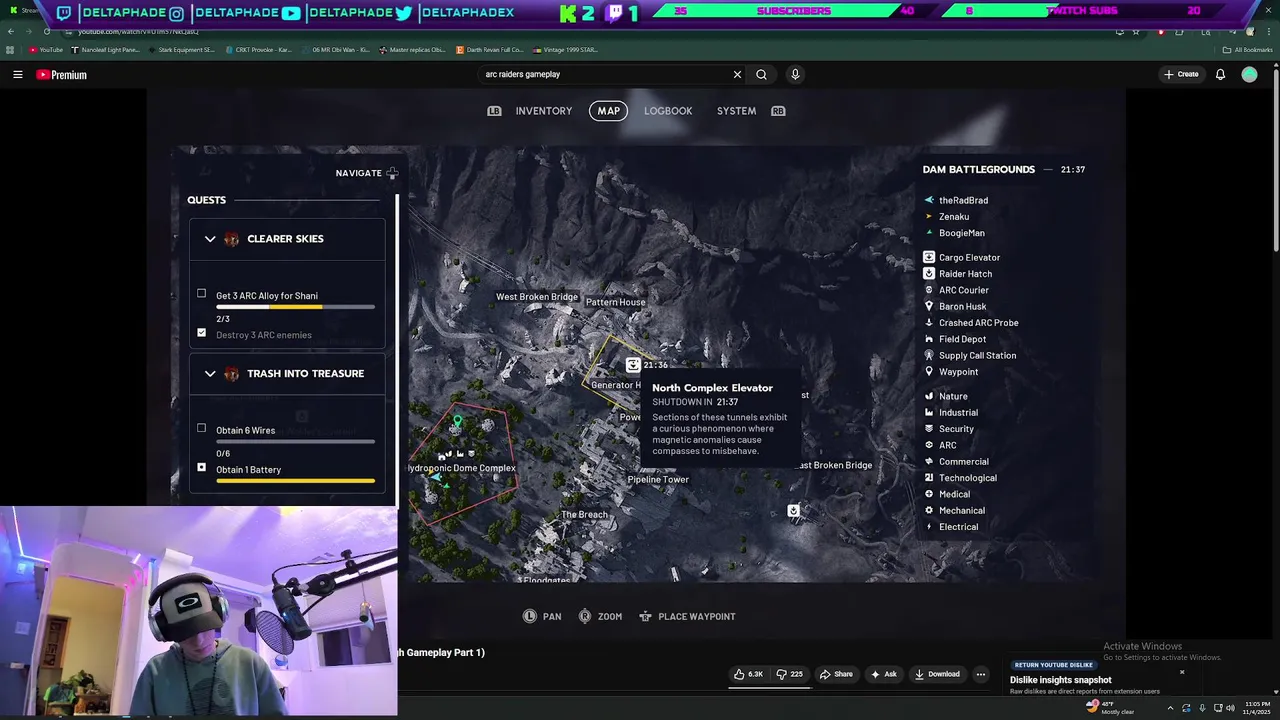Click the Industrial loot category icon

coord(929,412)
